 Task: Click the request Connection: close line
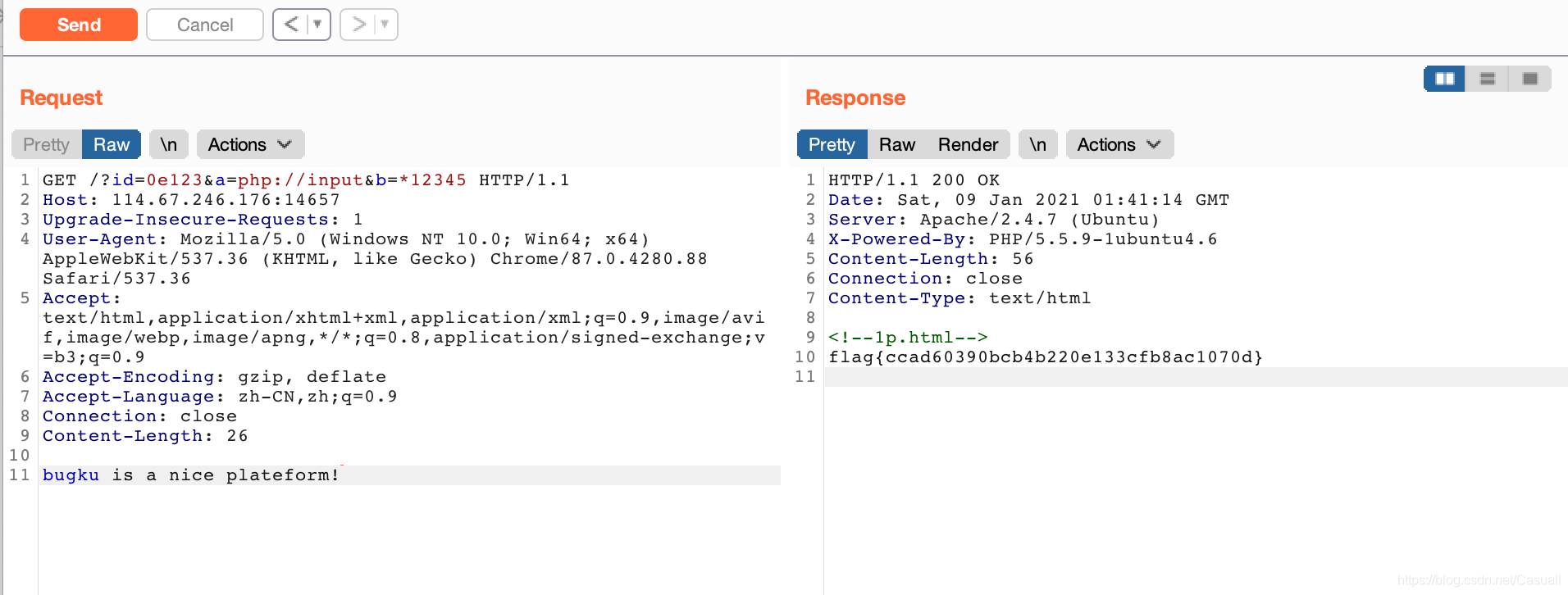[139, 416]
